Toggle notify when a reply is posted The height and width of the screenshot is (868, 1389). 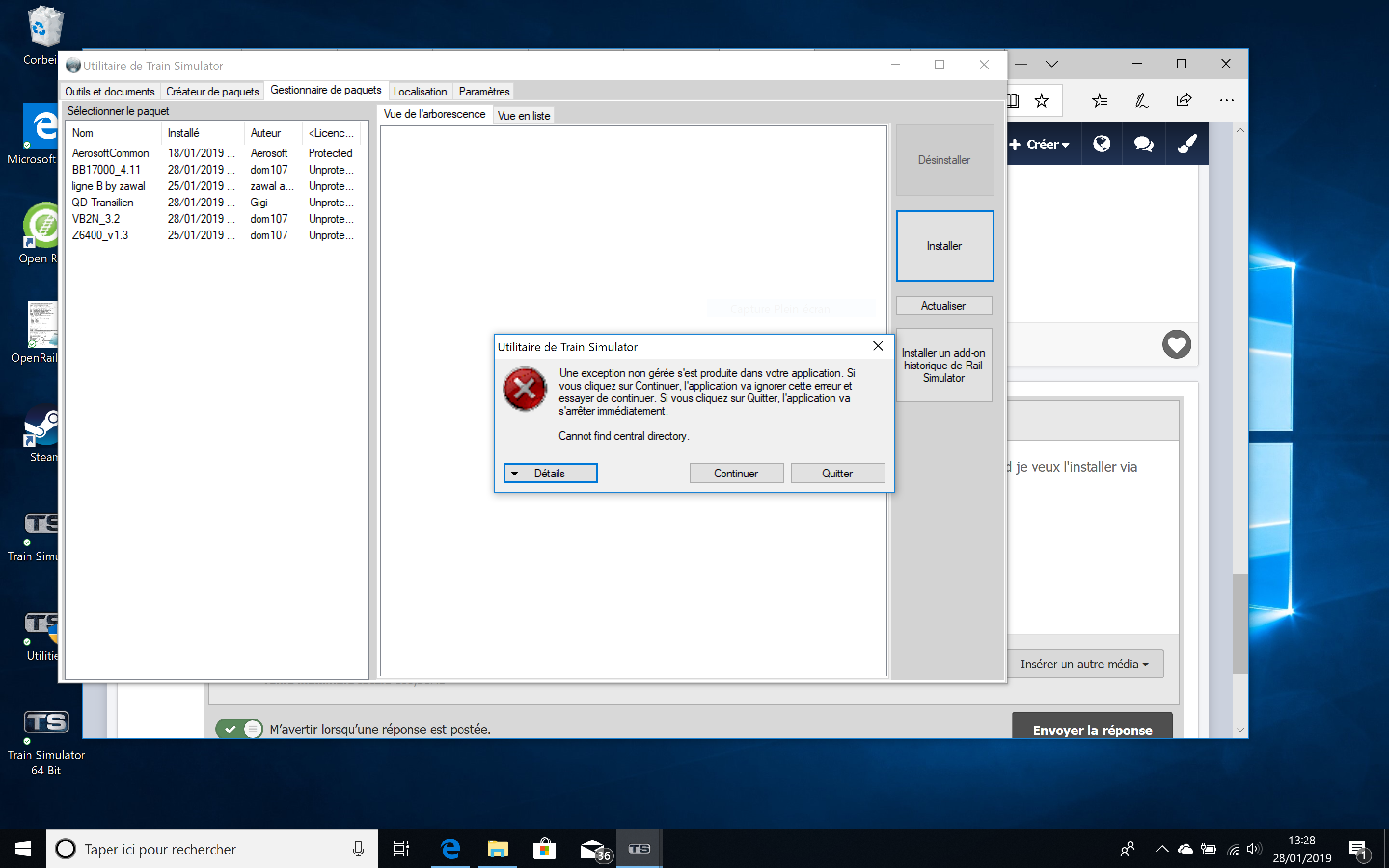(x=239, y=729)
